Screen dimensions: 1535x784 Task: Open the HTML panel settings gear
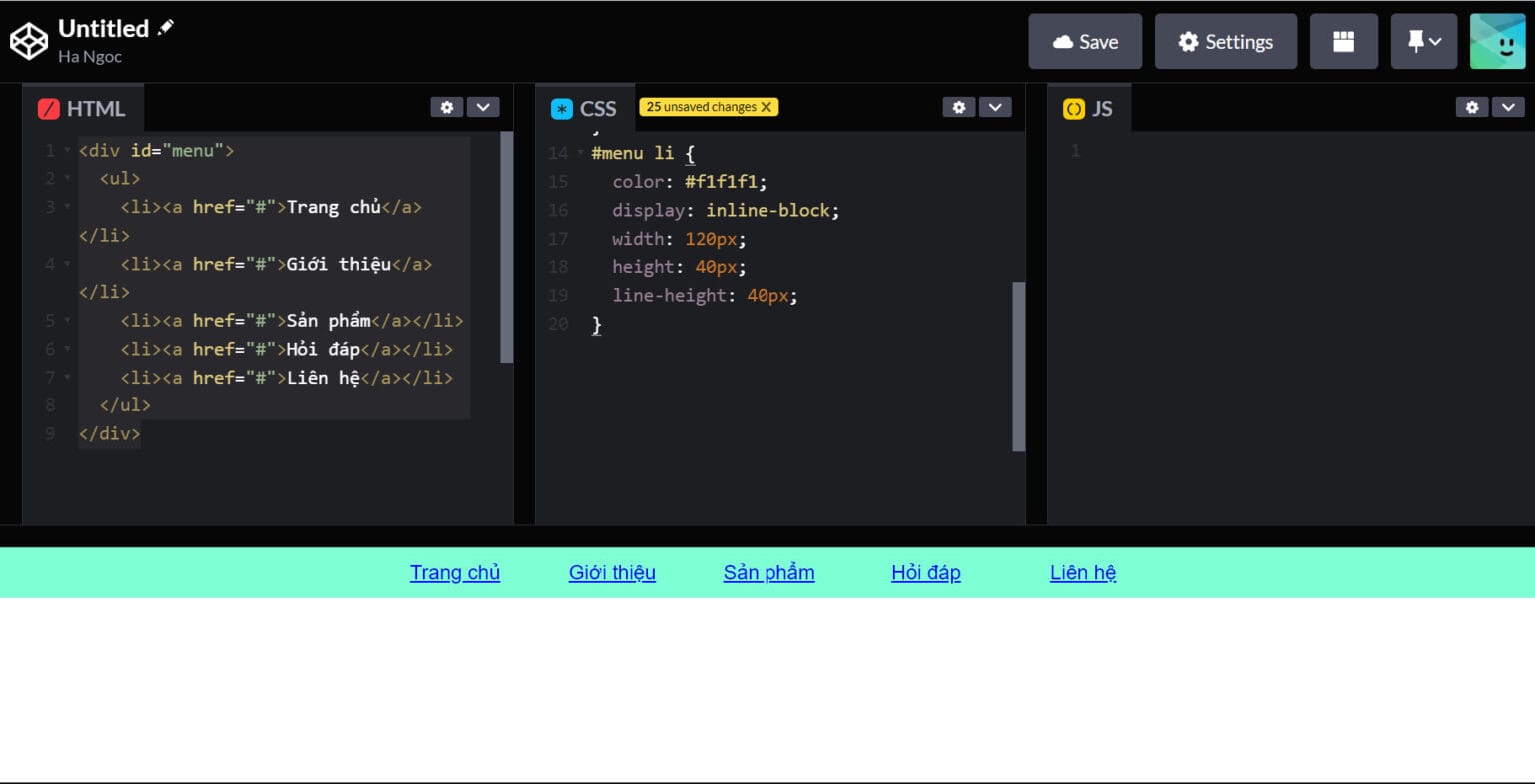[x=446, y=107]
